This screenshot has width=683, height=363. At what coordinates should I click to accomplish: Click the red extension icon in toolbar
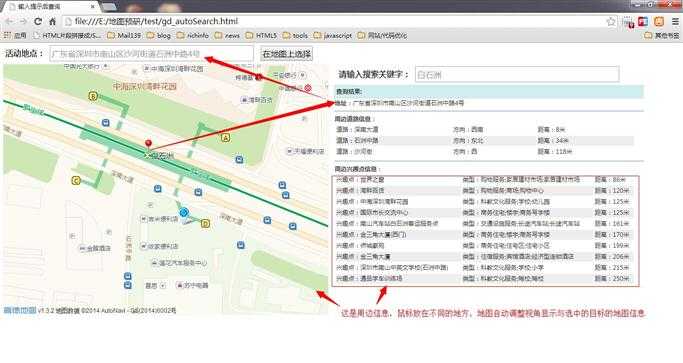pos(643,21)
